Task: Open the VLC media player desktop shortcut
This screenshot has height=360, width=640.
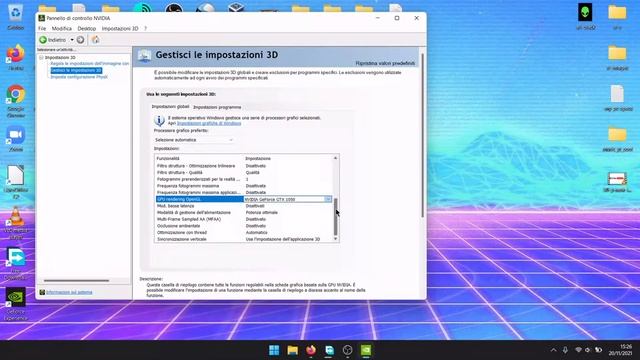Action: click(16, 223)
